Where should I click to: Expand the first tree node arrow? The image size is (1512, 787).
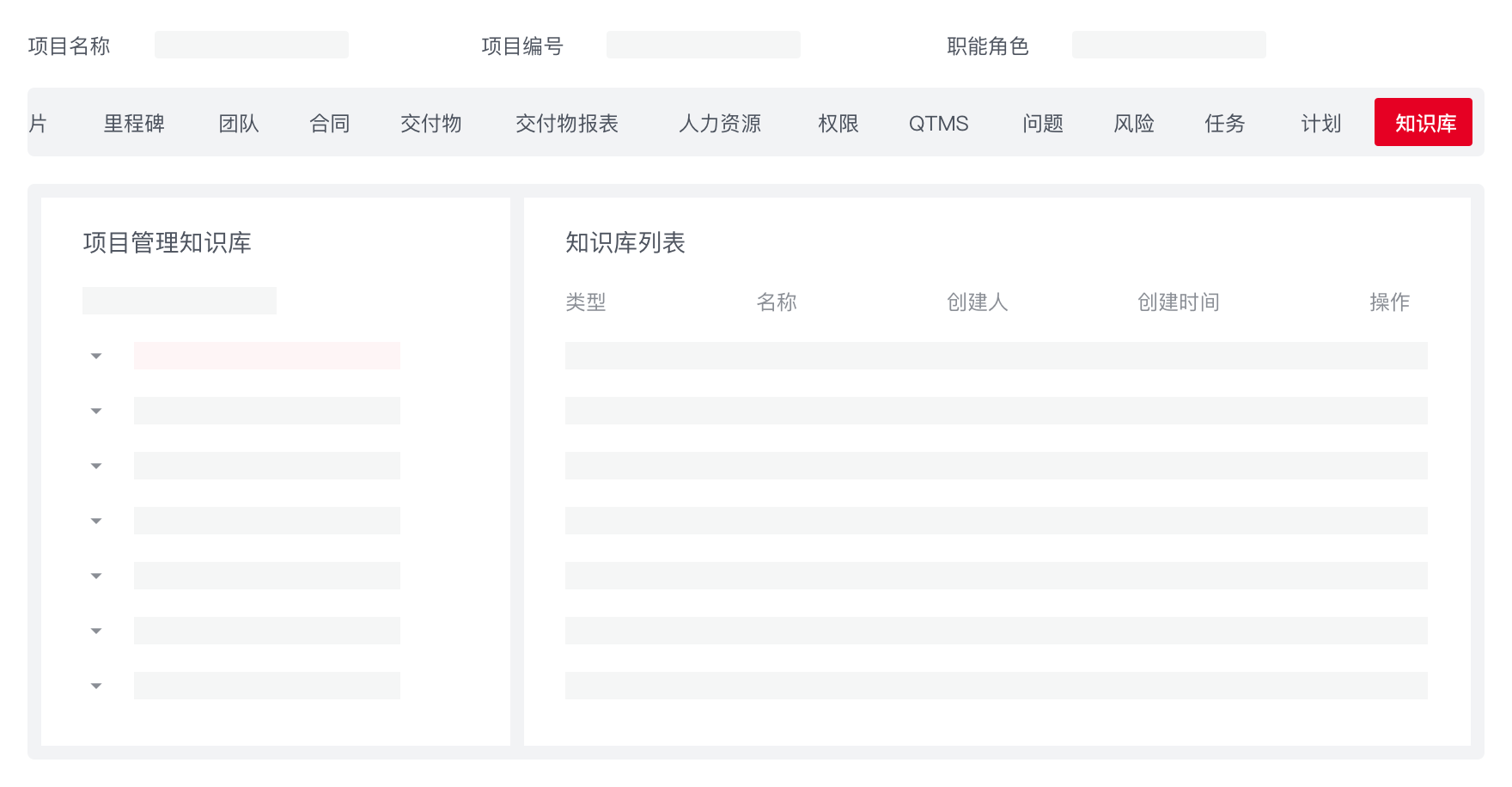pos(96,356)
